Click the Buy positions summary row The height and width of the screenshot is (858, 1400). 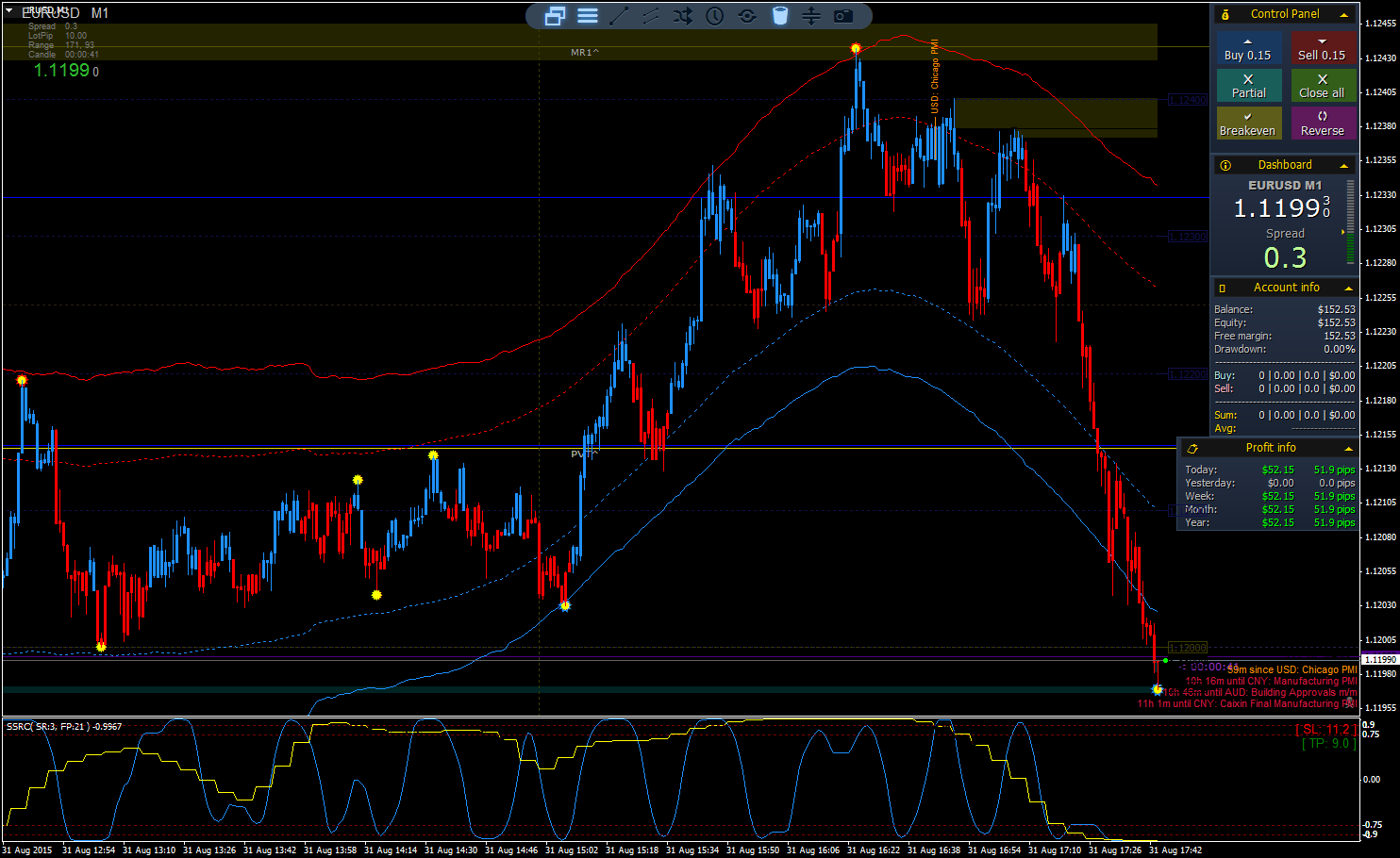point(1285,375)
